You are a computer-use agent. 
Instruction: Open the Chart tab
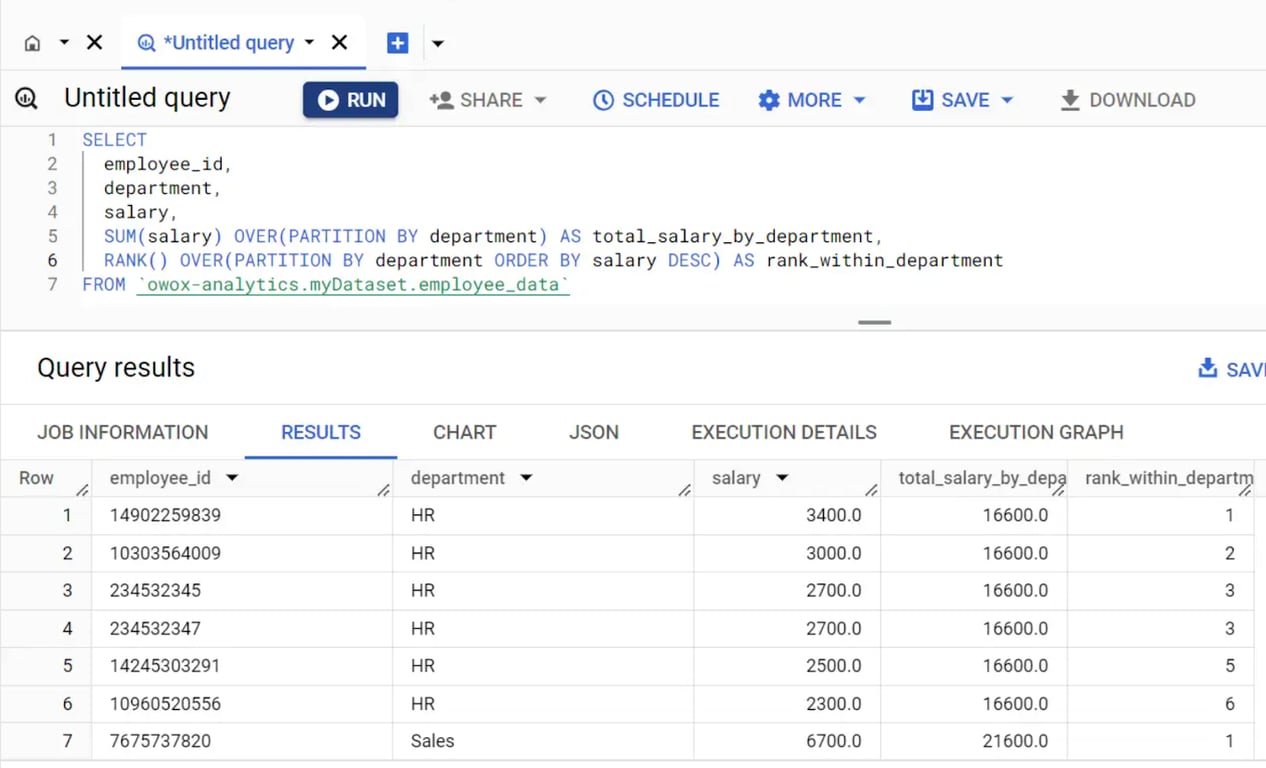[464, 432]
